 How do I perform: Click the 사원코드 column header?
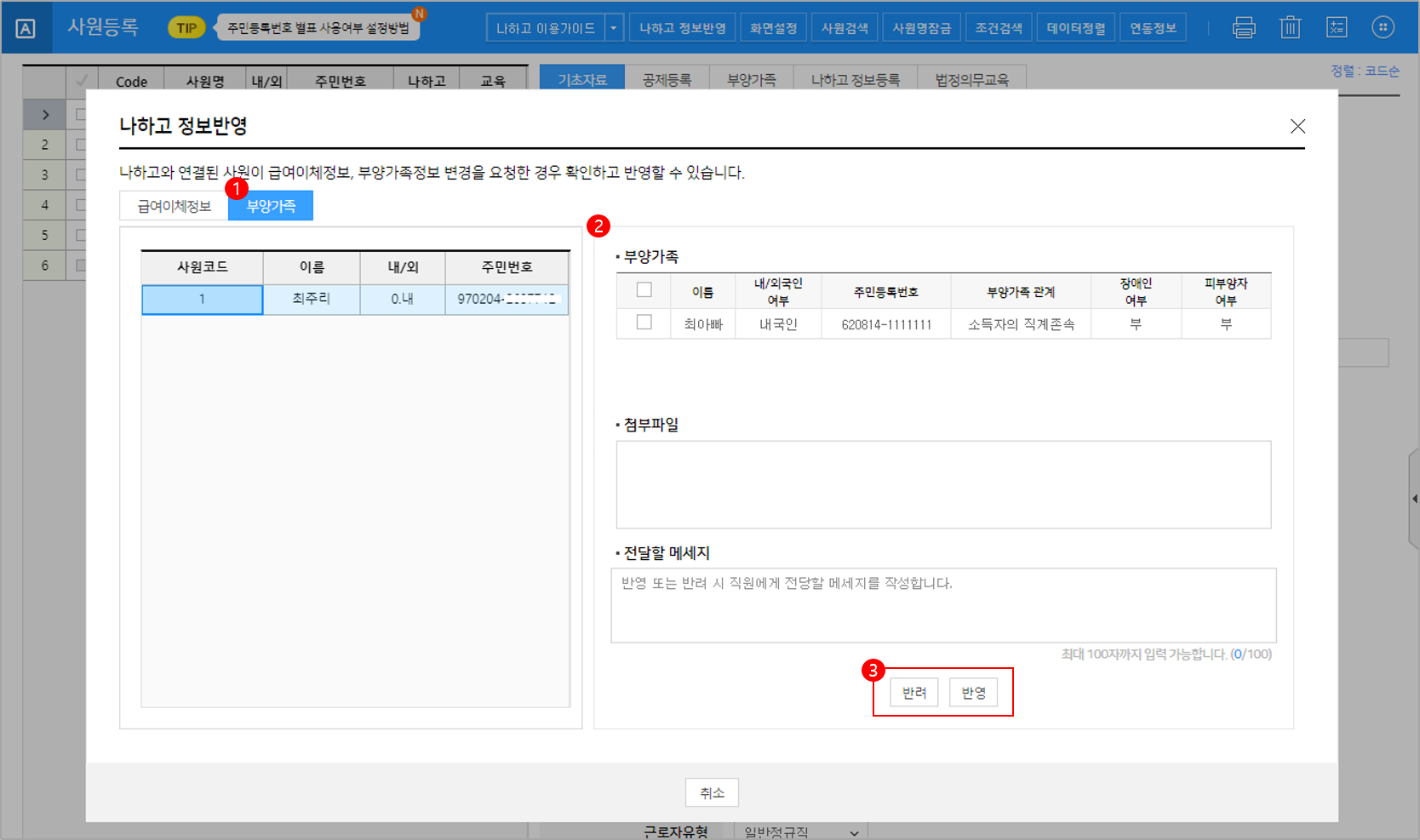[202, 267]
